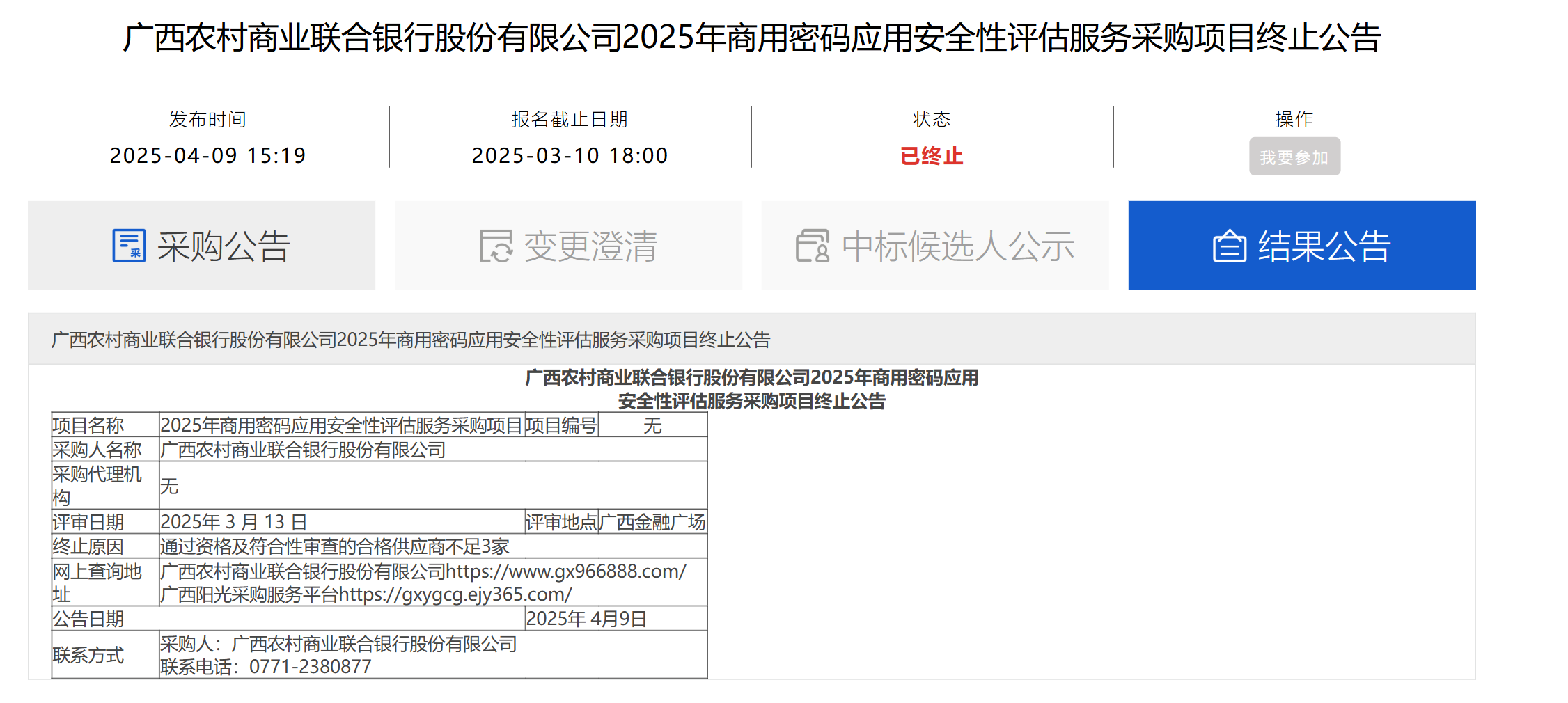
Task: Click the 评审日期 table cell
Action: pyautogui.click(x=105, y=521)
